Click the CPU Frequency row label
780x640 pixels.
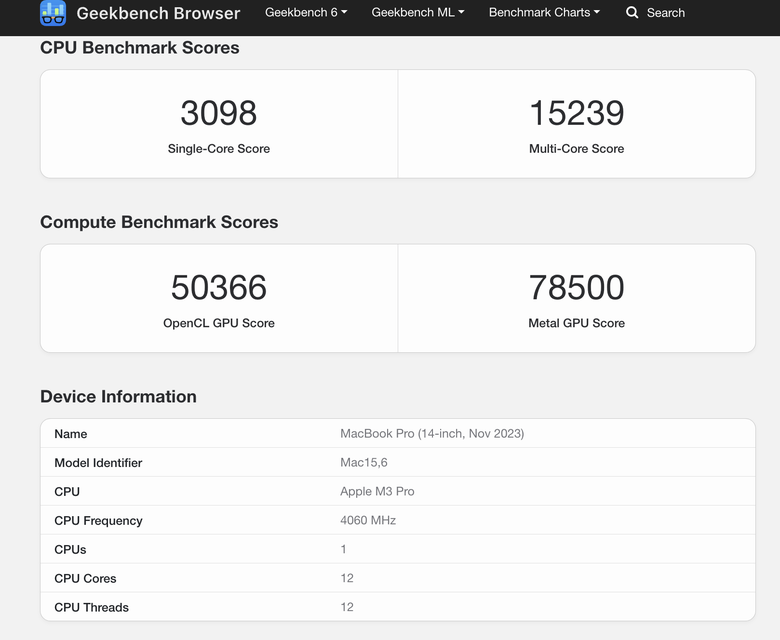coord(98,521)
